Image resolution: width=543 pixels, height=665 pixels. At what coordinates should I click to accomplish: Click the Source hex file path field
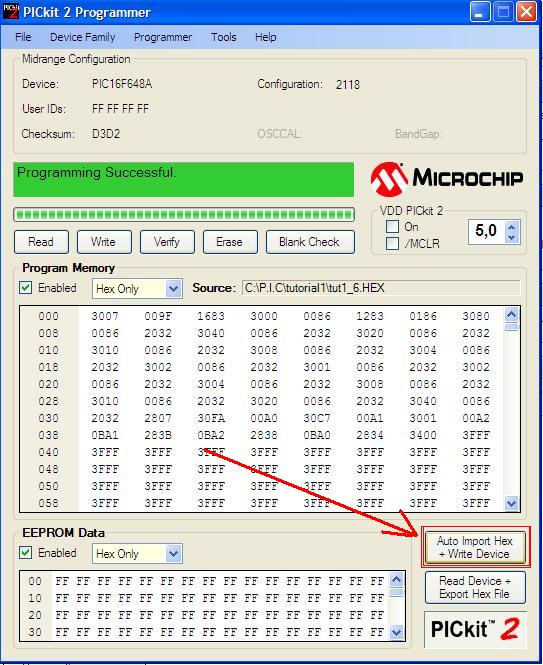381,288
